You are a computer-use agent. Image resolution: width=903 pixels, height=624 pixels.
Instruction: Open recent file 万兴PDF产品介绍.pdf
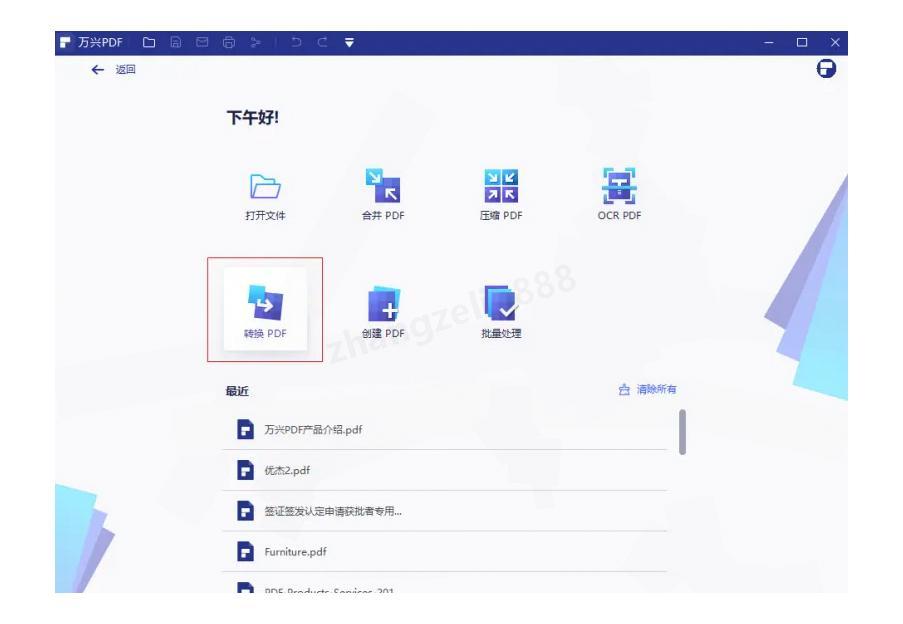(445, 429)
